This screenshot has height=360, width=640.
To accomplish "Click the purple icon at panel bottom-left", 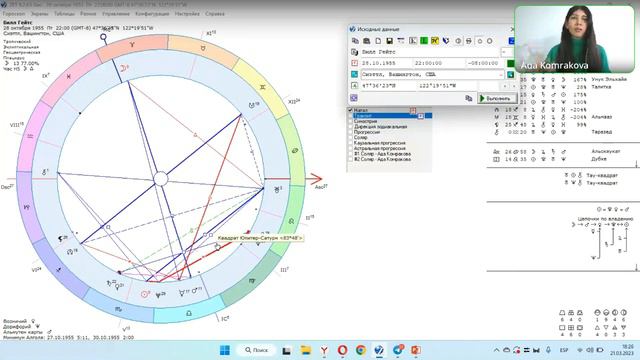I will 354,98.
